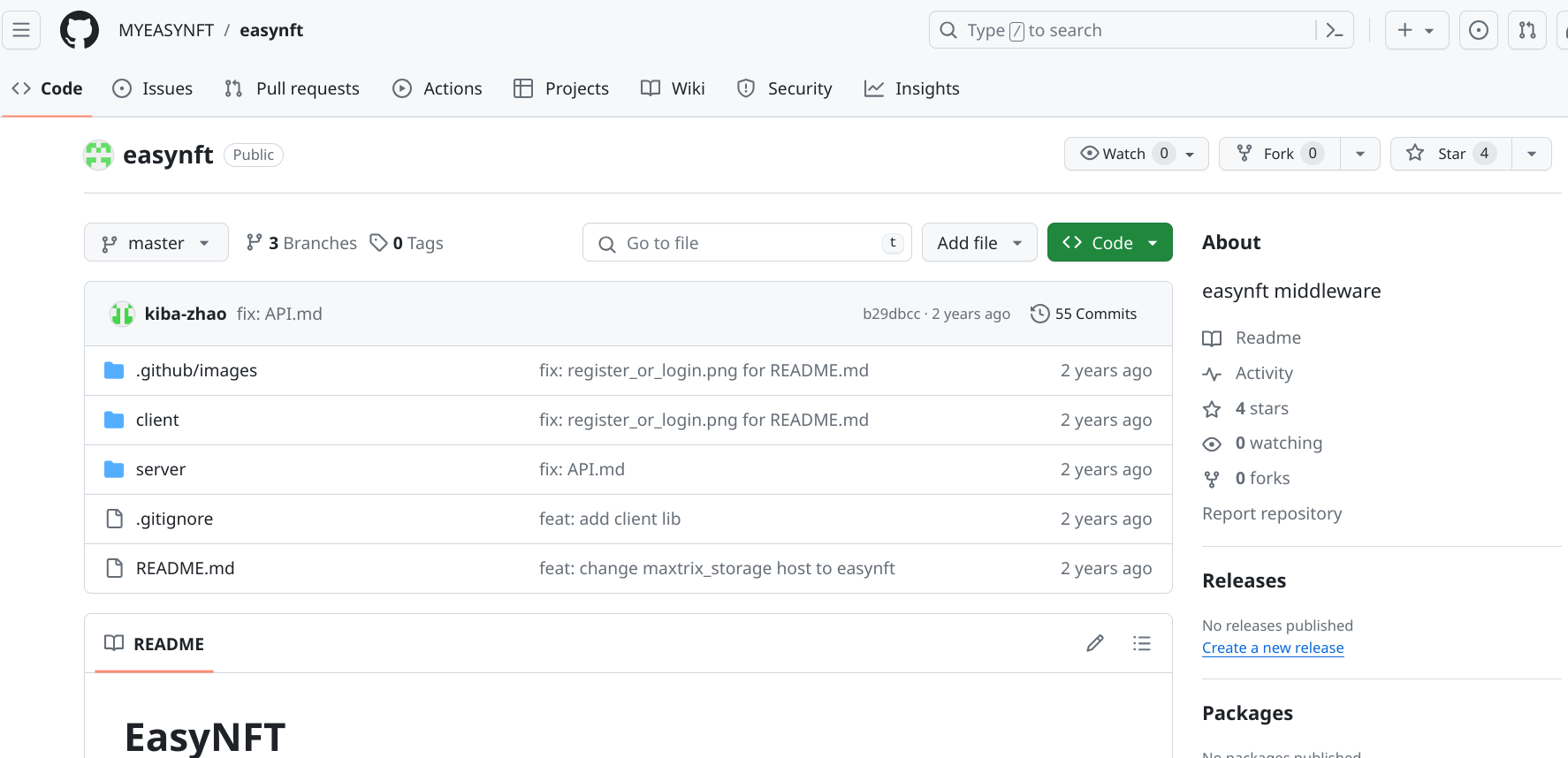This screenshot has width=1568, height=758.
Task: Open commit 'feat: add client lib'
Action: (610, 519)
